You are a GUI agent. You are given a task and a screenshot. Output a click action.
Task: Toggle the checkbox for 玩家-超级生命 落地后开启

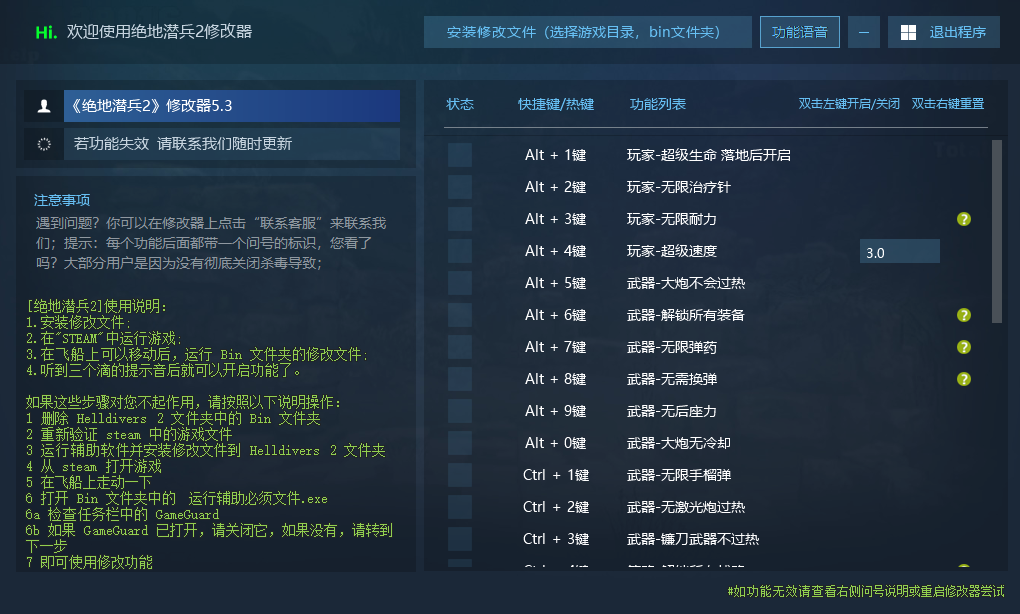[x=460, y=155]
